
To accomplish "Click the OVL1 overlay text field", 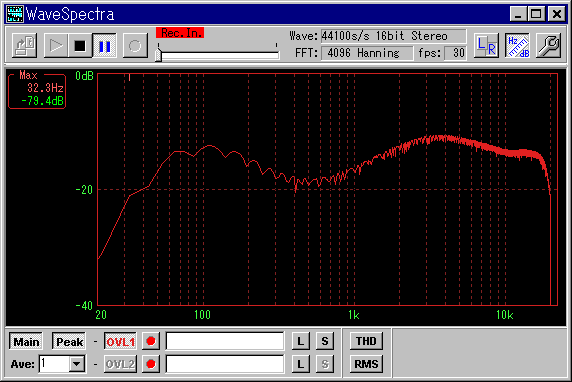I will point(225,342).
